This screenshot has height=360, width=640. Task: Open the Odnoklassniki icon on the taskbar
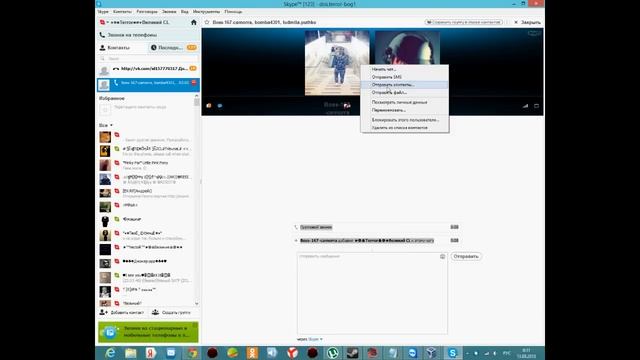(252, 353)
